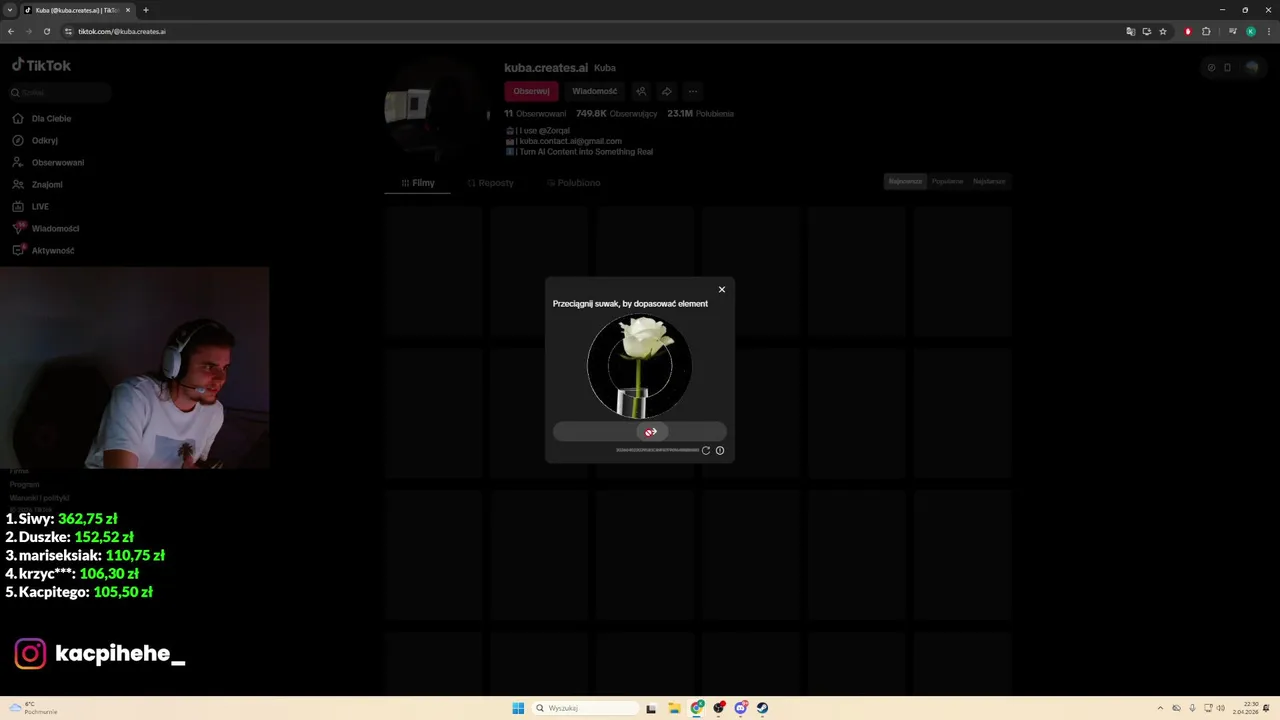Open media controls icon in toolbar
Viewport: 1280px width, 720px height.
coord(1232,31)
